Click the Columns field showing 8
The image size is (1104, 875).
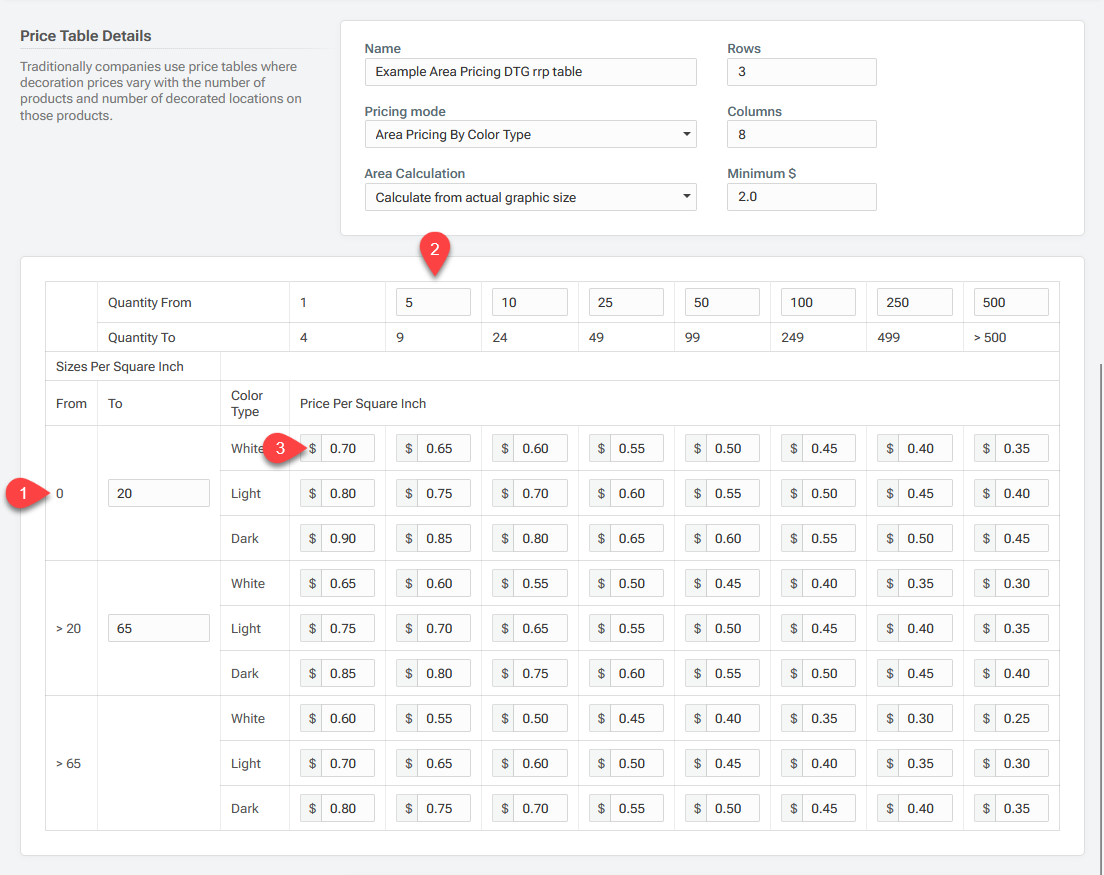(801, 134)
